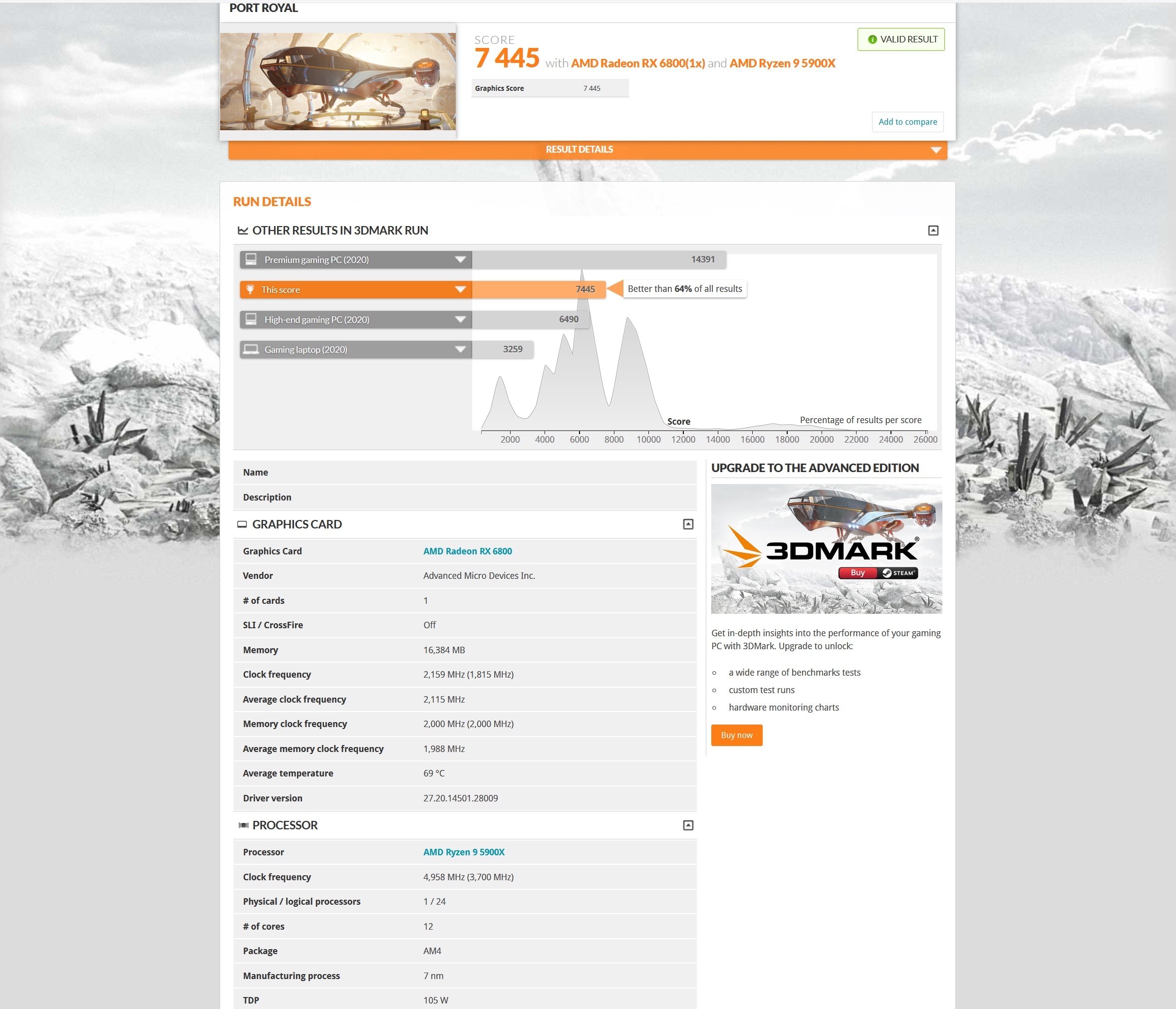Click the Vendor value Advanced Micro Devices Inc.
The height and width of the screenshot is (1009, 1176).
479,575
